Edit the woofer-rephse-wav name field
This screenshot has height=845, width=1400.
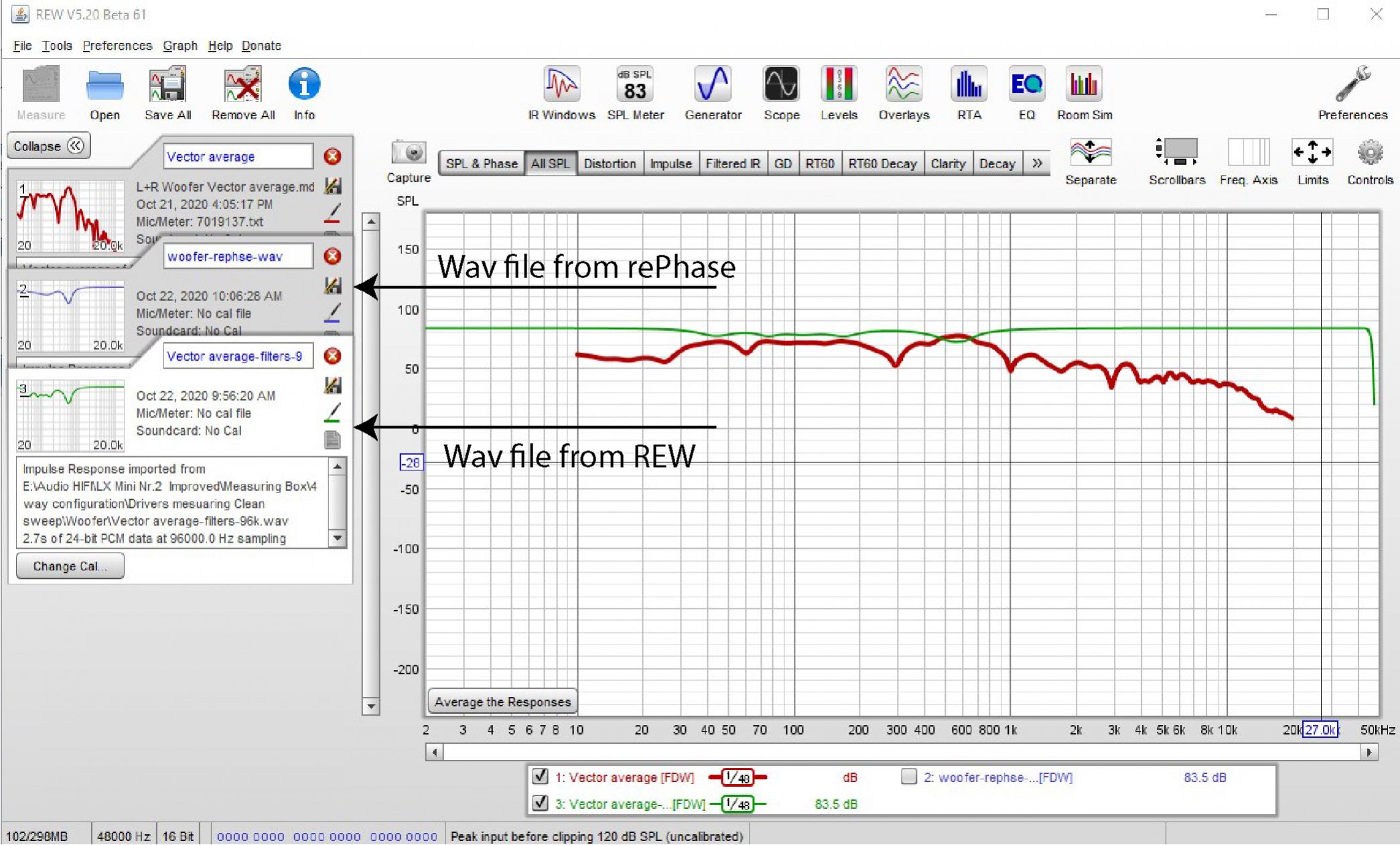(238, 256)
